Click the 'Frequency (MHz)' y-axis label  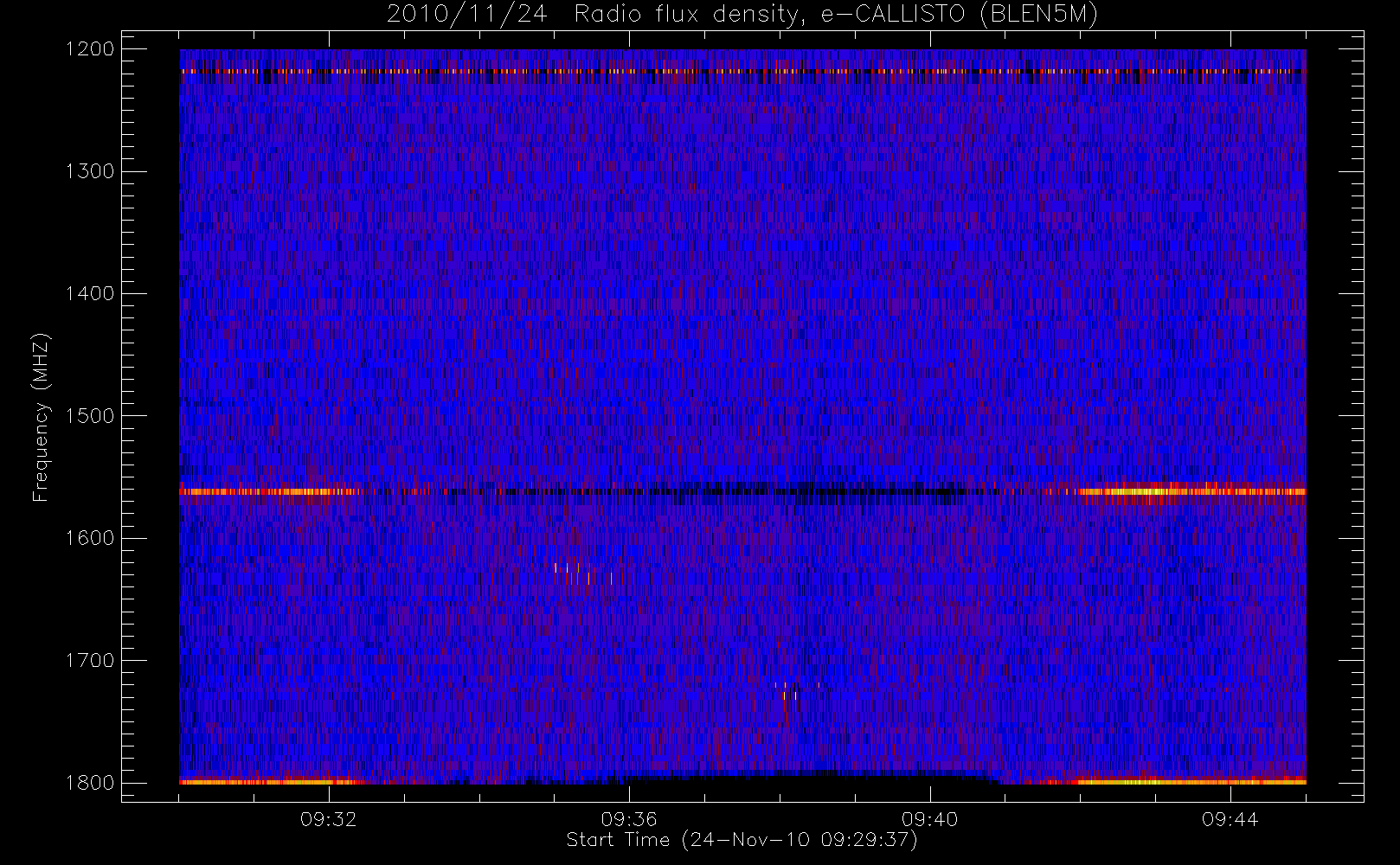click(x=40, y=416)
